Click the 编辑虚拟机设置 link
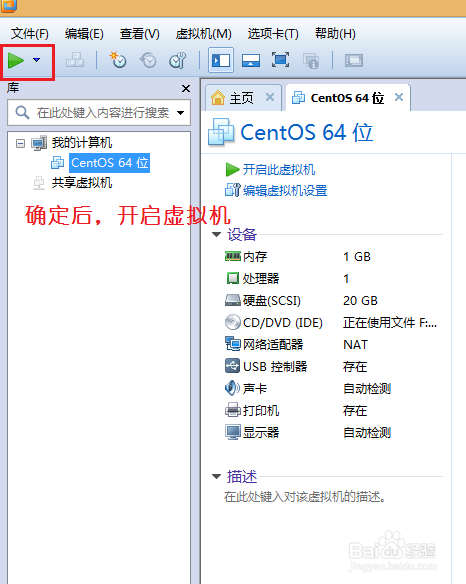466x584 pixels. point(285,191)
